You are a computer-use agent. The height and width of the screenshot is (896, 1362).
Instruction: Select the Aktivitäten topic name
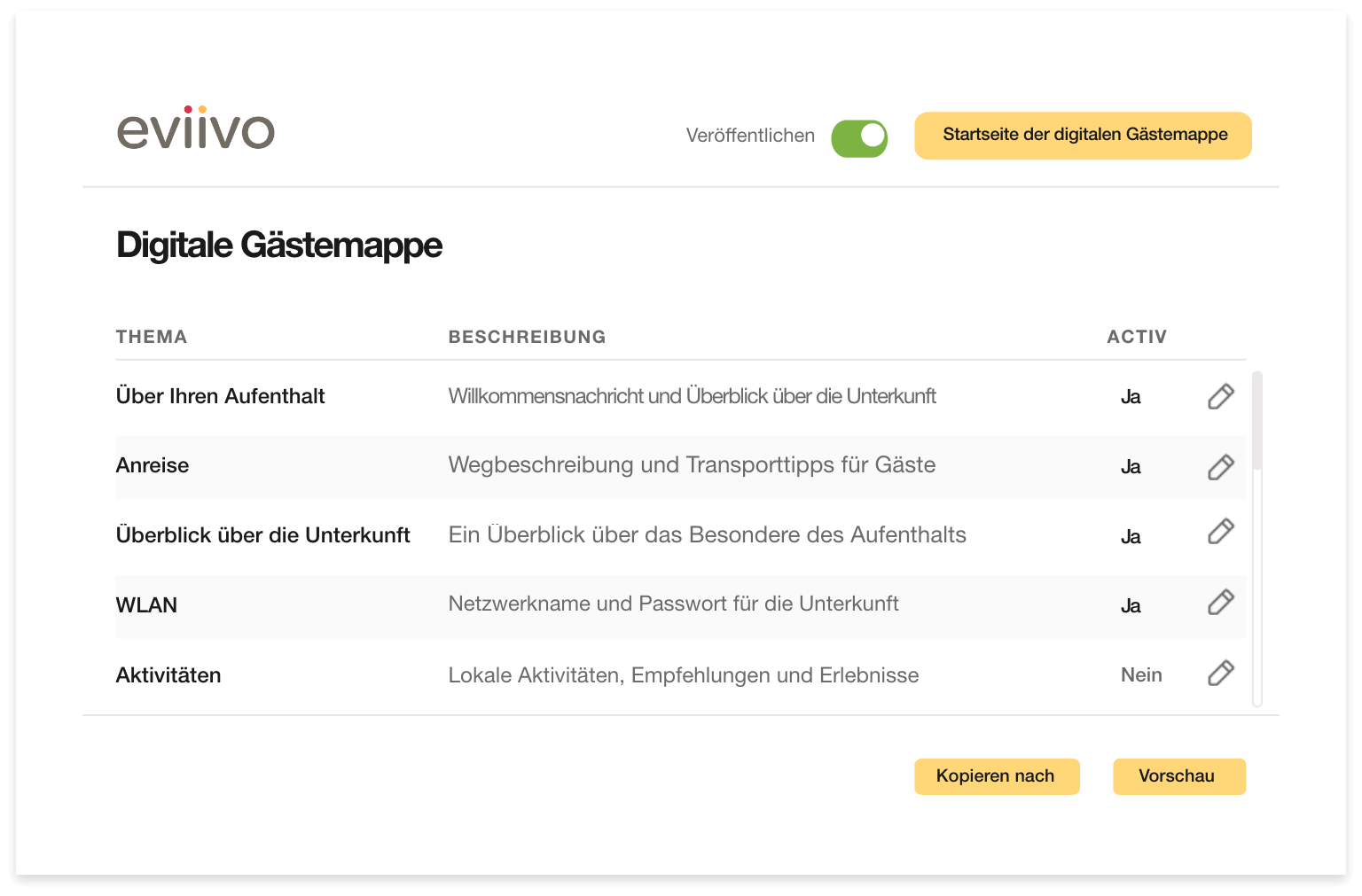pos(168,675)
